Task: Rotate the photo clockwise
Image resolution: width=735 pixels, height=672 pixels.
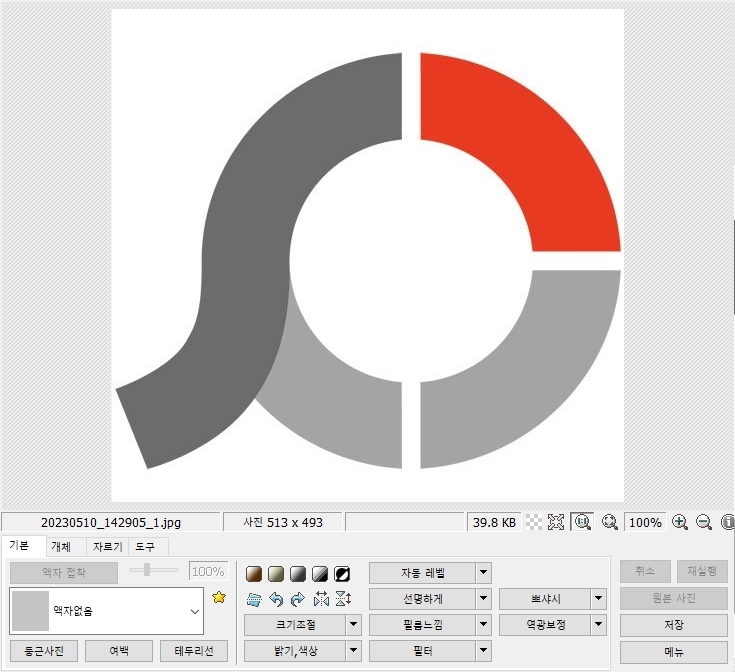Action: (x=298, y=599)
